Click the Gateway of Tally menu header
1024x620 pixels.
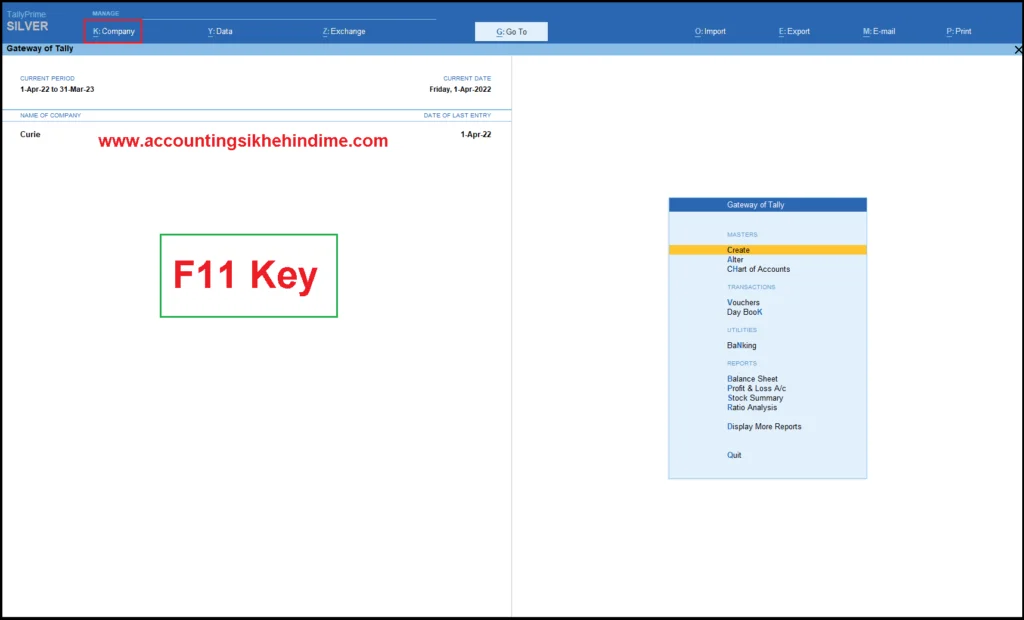(x=767, y=205)
